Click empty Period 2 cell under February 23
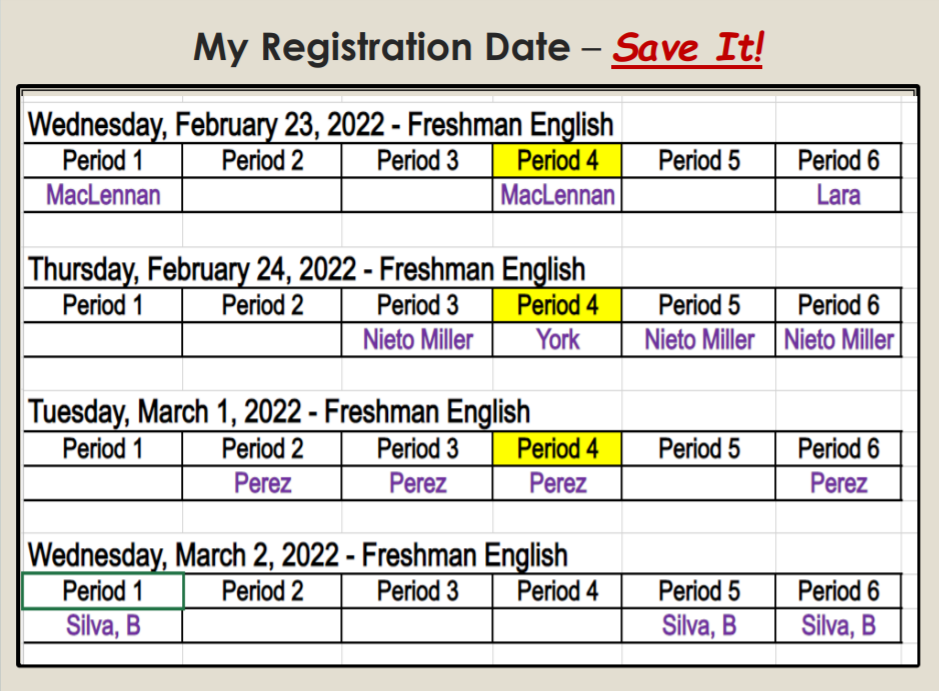 tap(262, 195)
